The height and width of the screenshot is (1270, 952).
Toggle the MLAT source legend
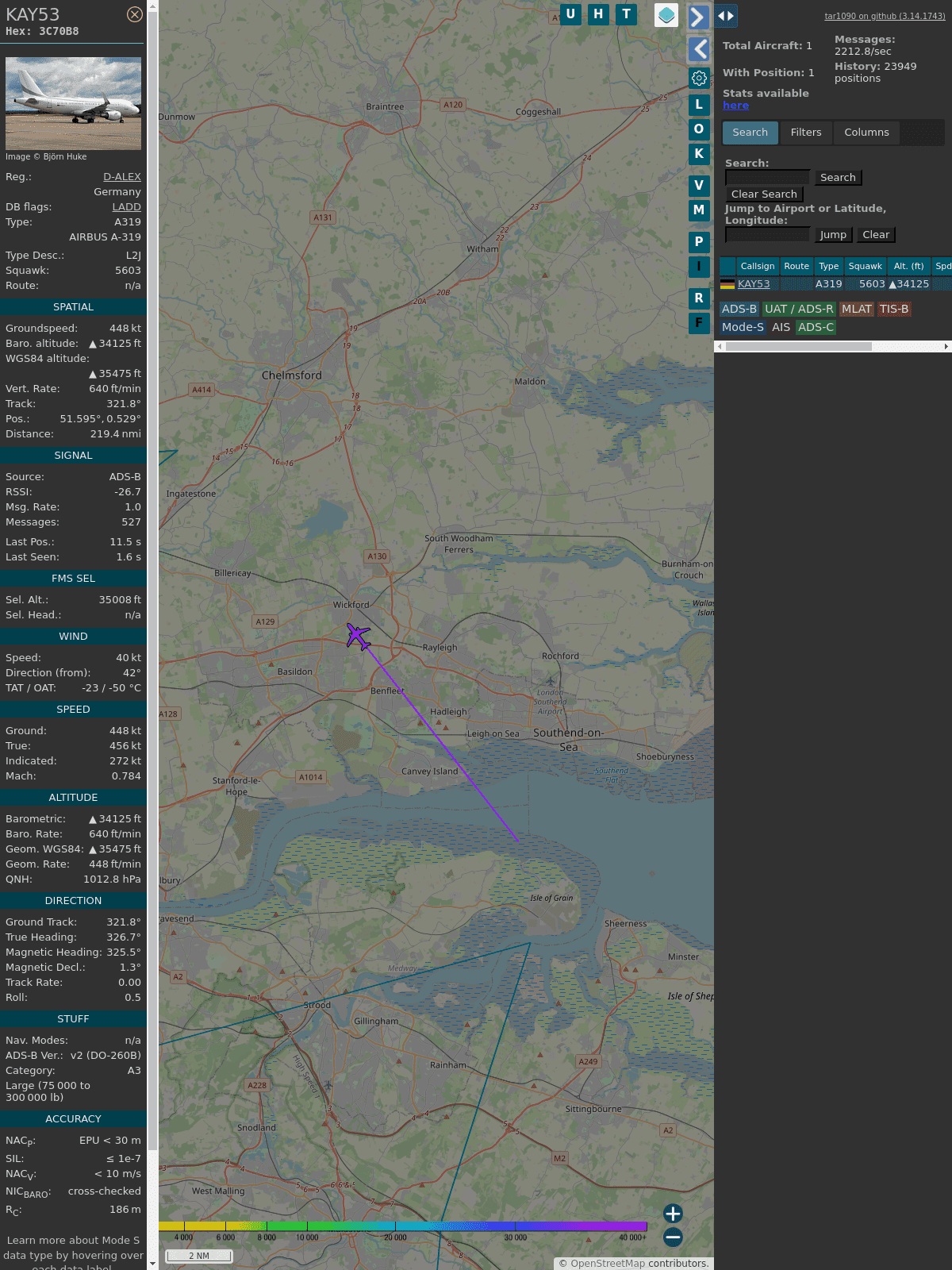coord(857,310)
